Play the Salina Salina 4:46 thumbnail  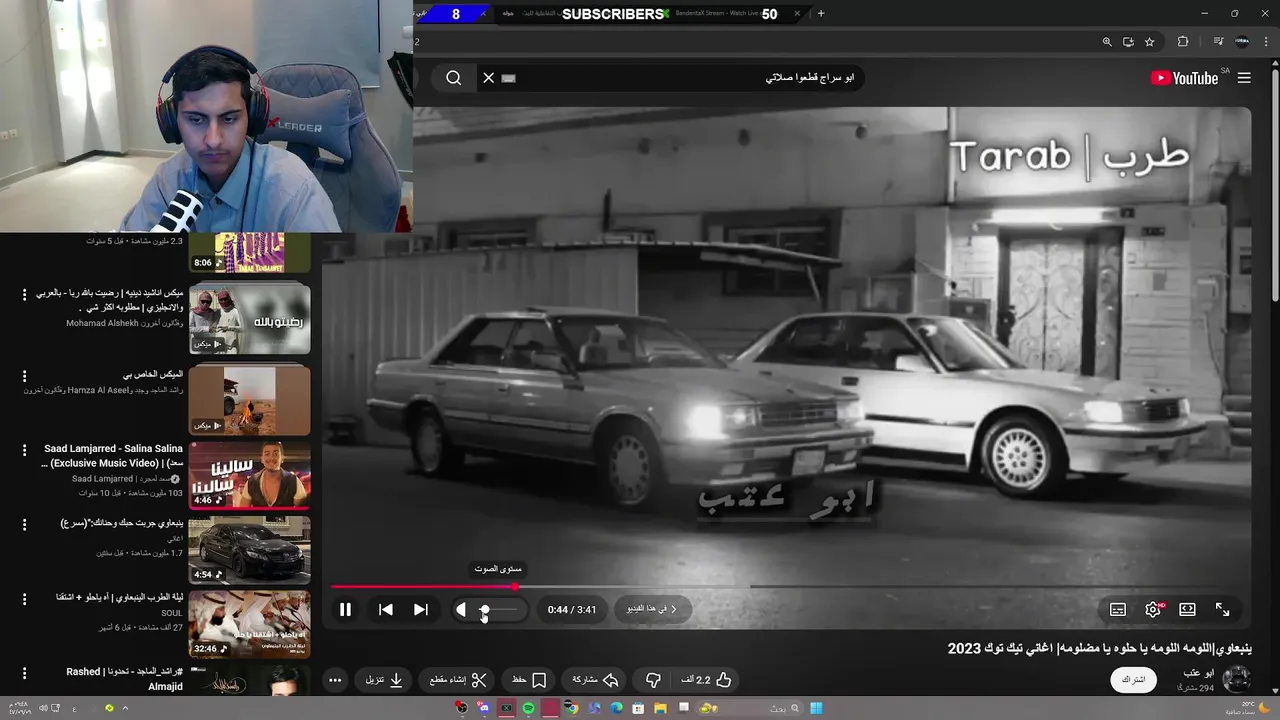click(x=250, y=475)
